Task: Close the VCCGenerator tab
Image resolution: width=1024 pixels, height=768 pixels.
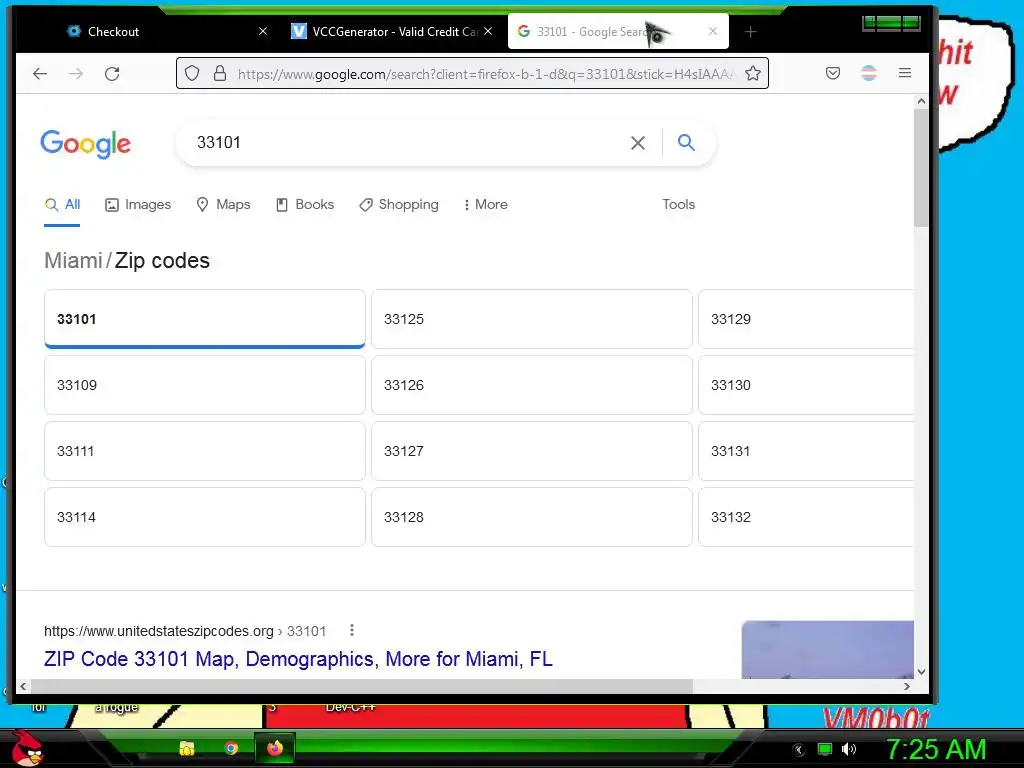Action: tap(488, 31)
